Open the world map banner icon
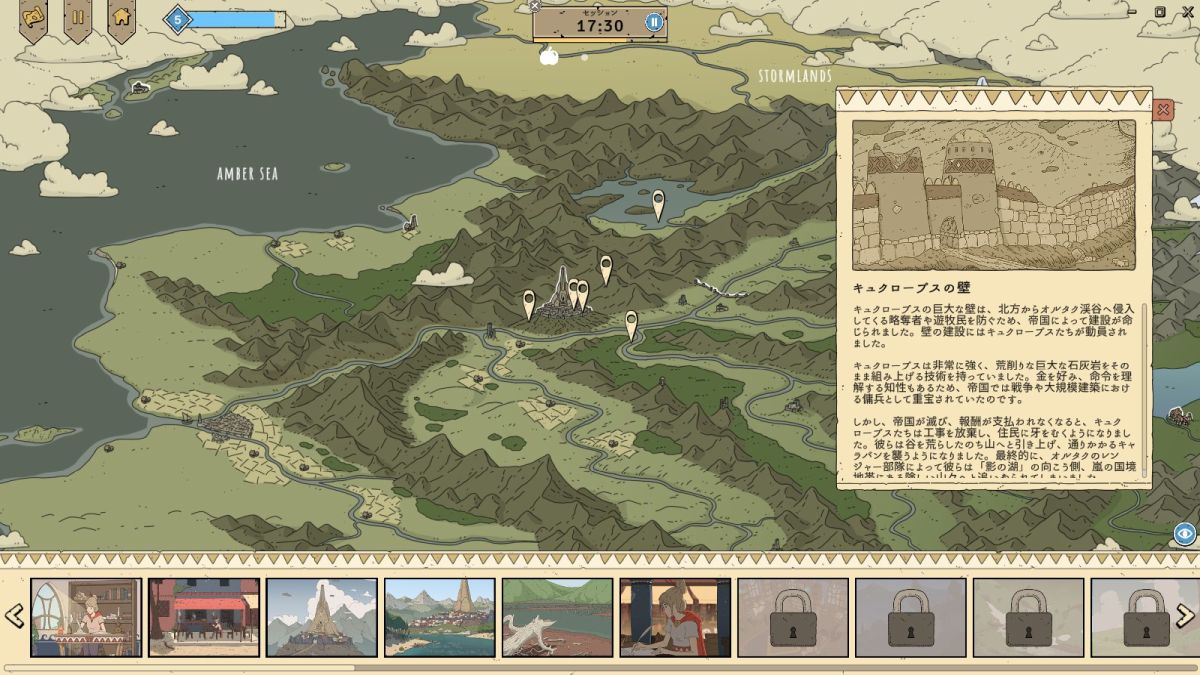Image resolution: width=1200 pixels, height=675 pixels. (x=33, y=18)
